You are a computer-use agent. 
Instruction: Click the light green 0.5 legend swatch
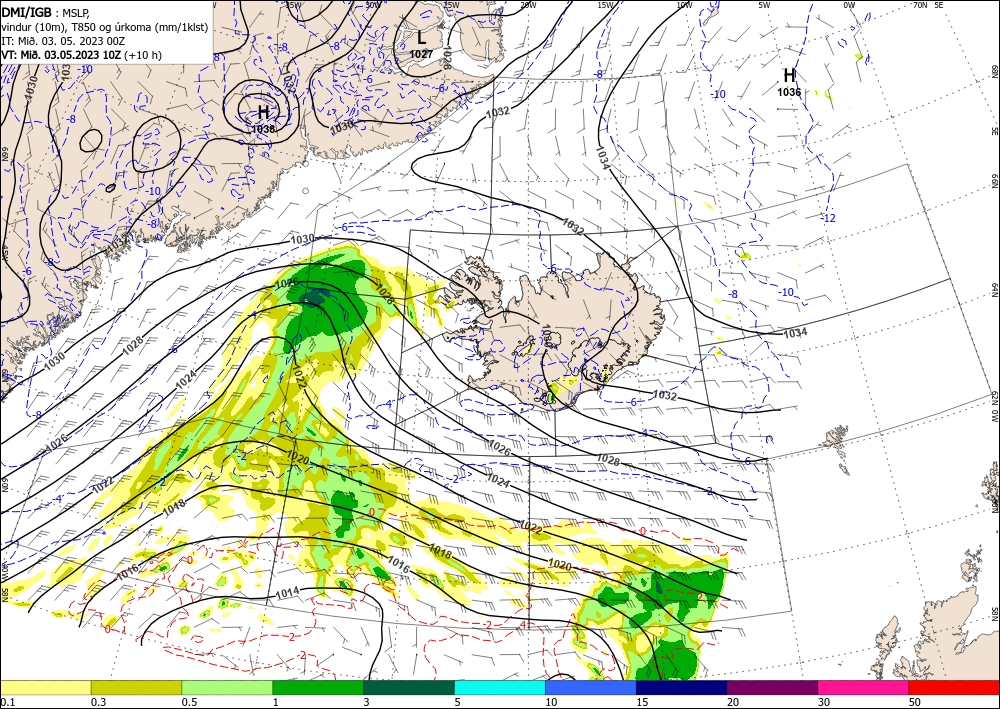[x=227, y=687]
